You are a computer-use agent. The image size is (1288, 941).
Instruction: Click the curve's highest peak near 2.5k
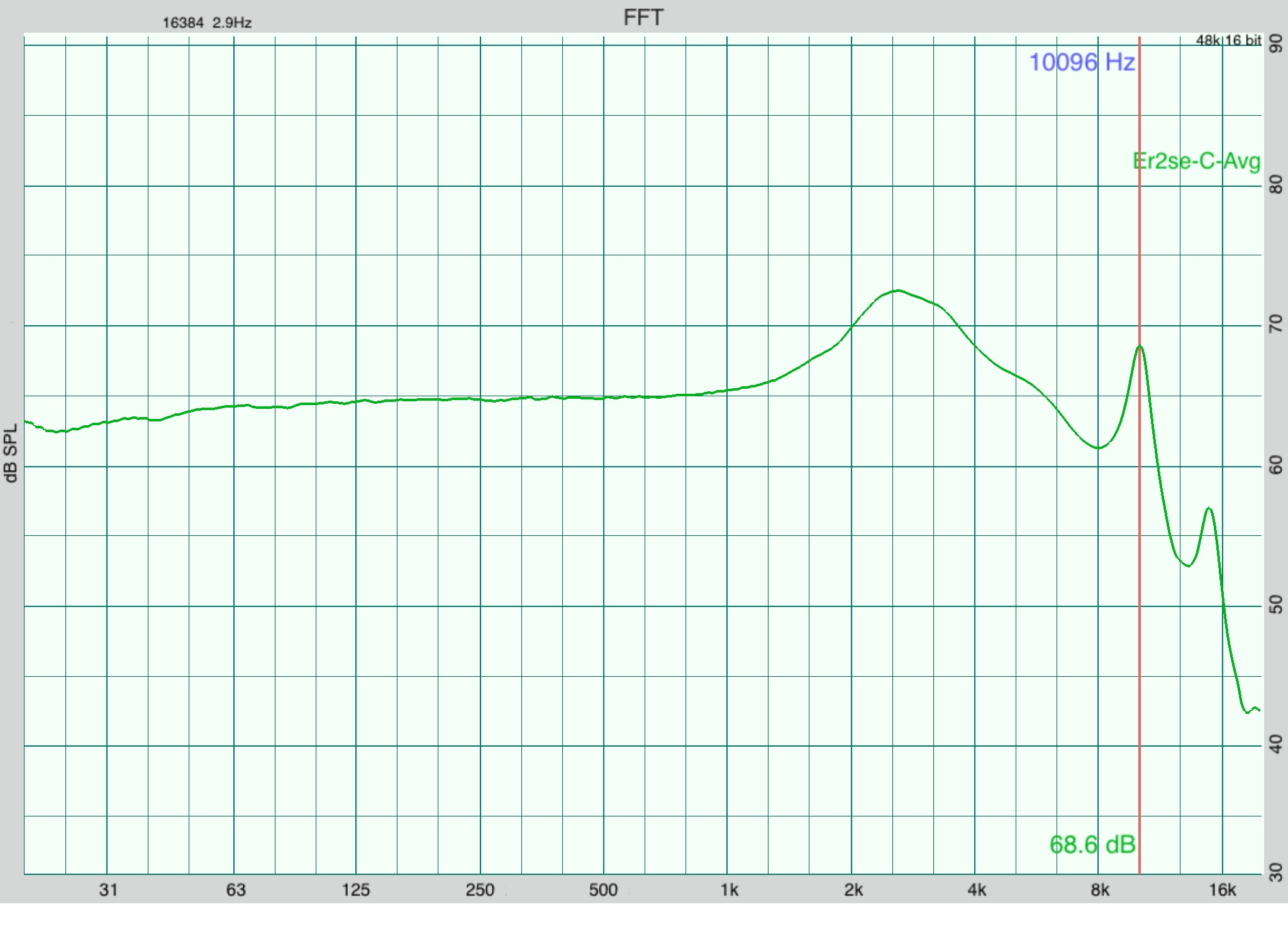coord(897,291)
